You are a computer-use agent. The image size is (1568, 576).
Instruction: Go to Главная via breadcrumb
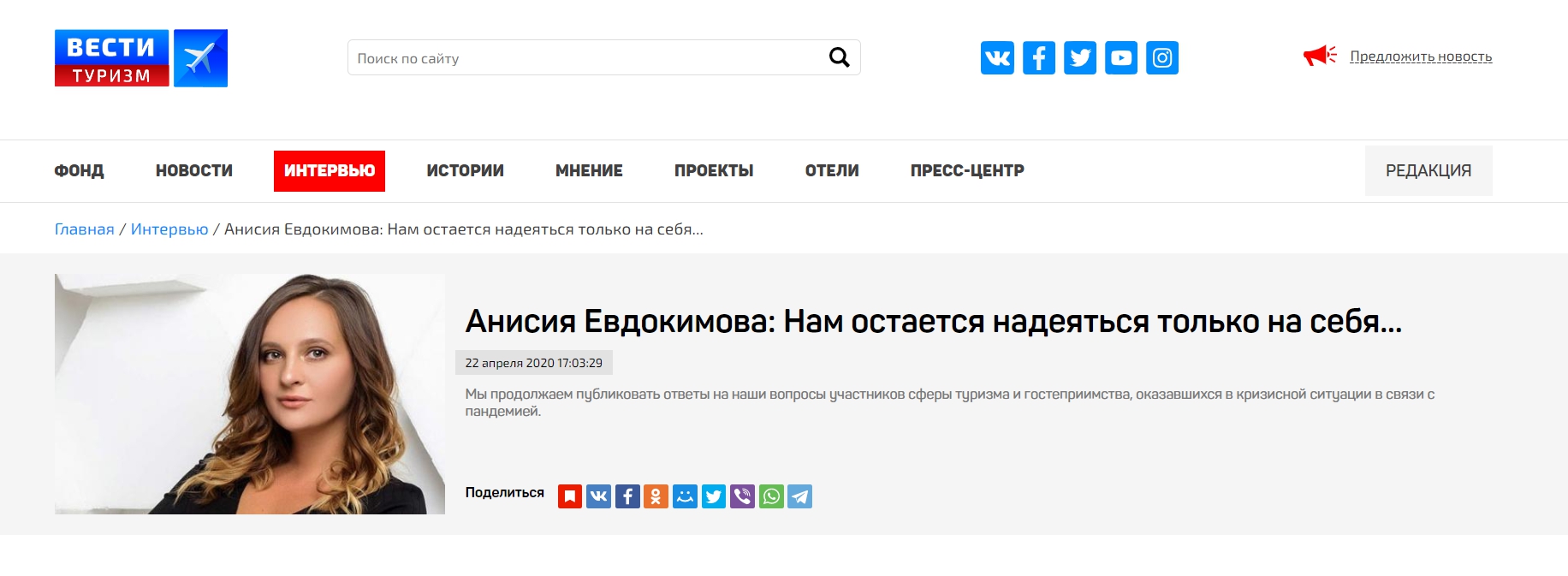84,229
